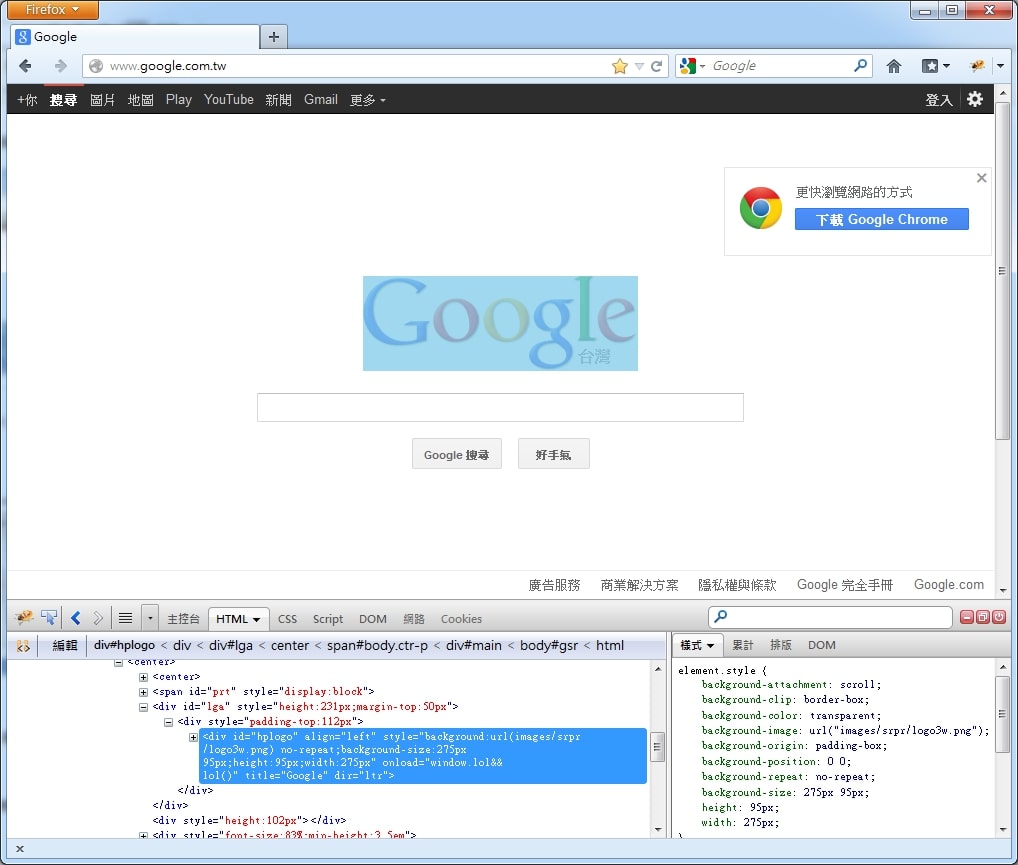This screenshot has height=865, width=1018.
Task: Switch to the 主控台 console tab
Action: 183,619
